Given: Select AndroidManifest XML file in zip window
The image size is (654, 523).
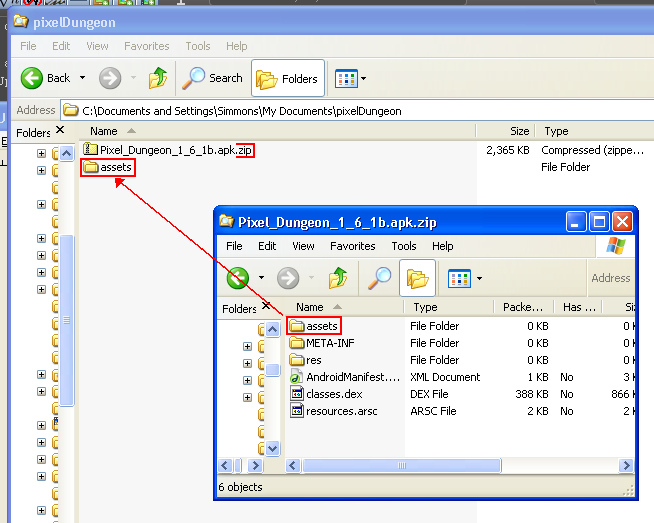Looking at the screenshot, I should pos(345,377).
